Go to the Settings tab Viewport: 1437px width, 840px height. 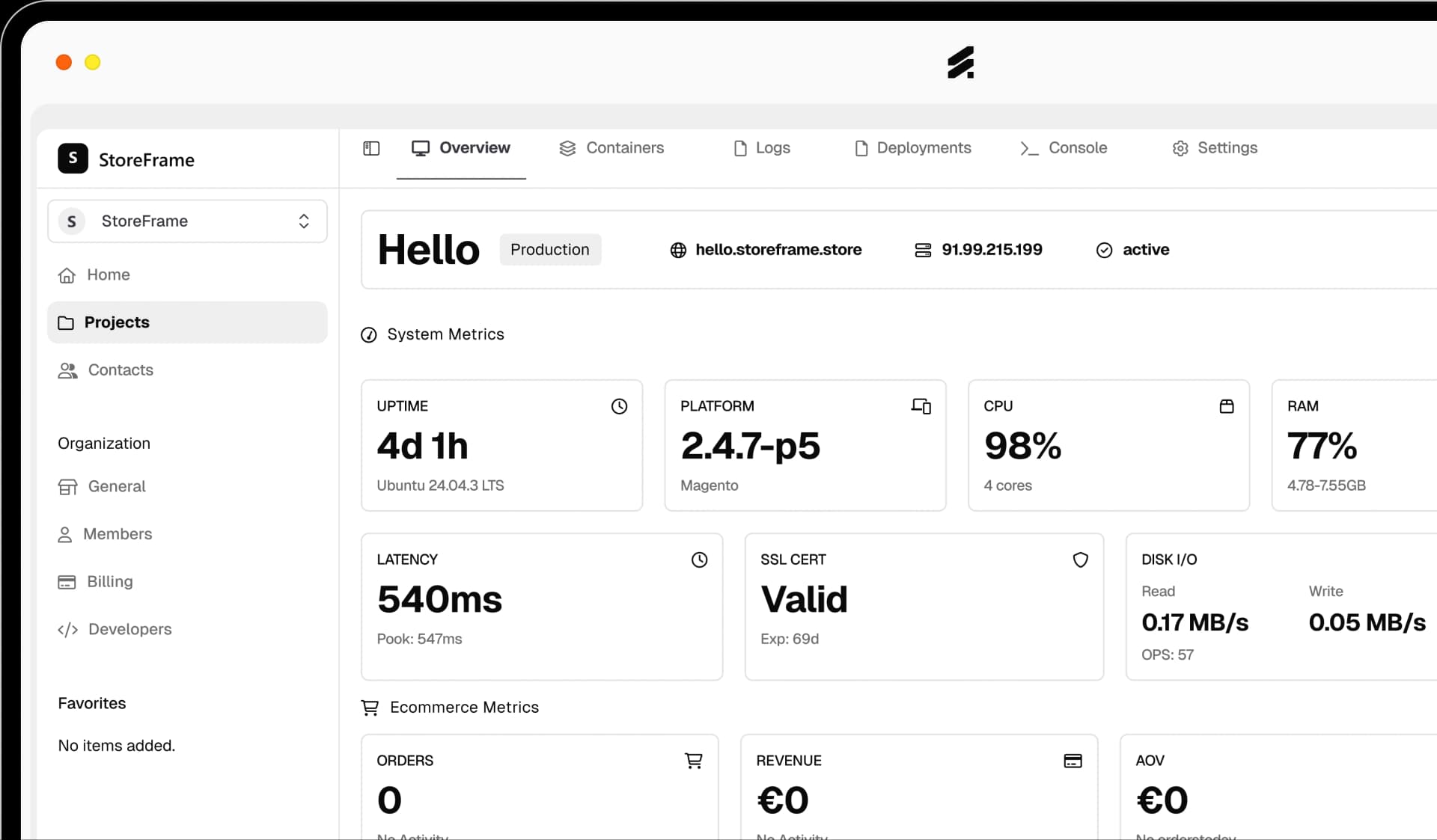point(1215,148)
